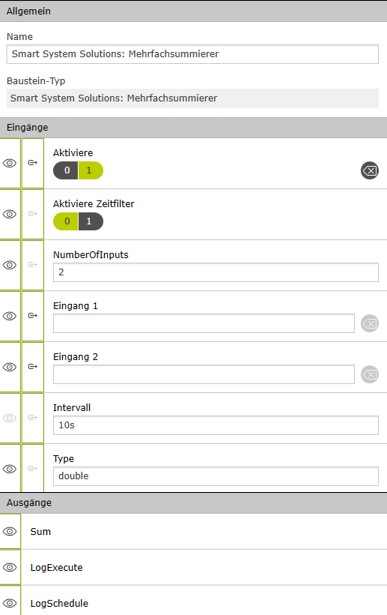Toggle visibility eye of the LogExecute output
Viewport: 387px width, 615px height.
click(10, 568)
